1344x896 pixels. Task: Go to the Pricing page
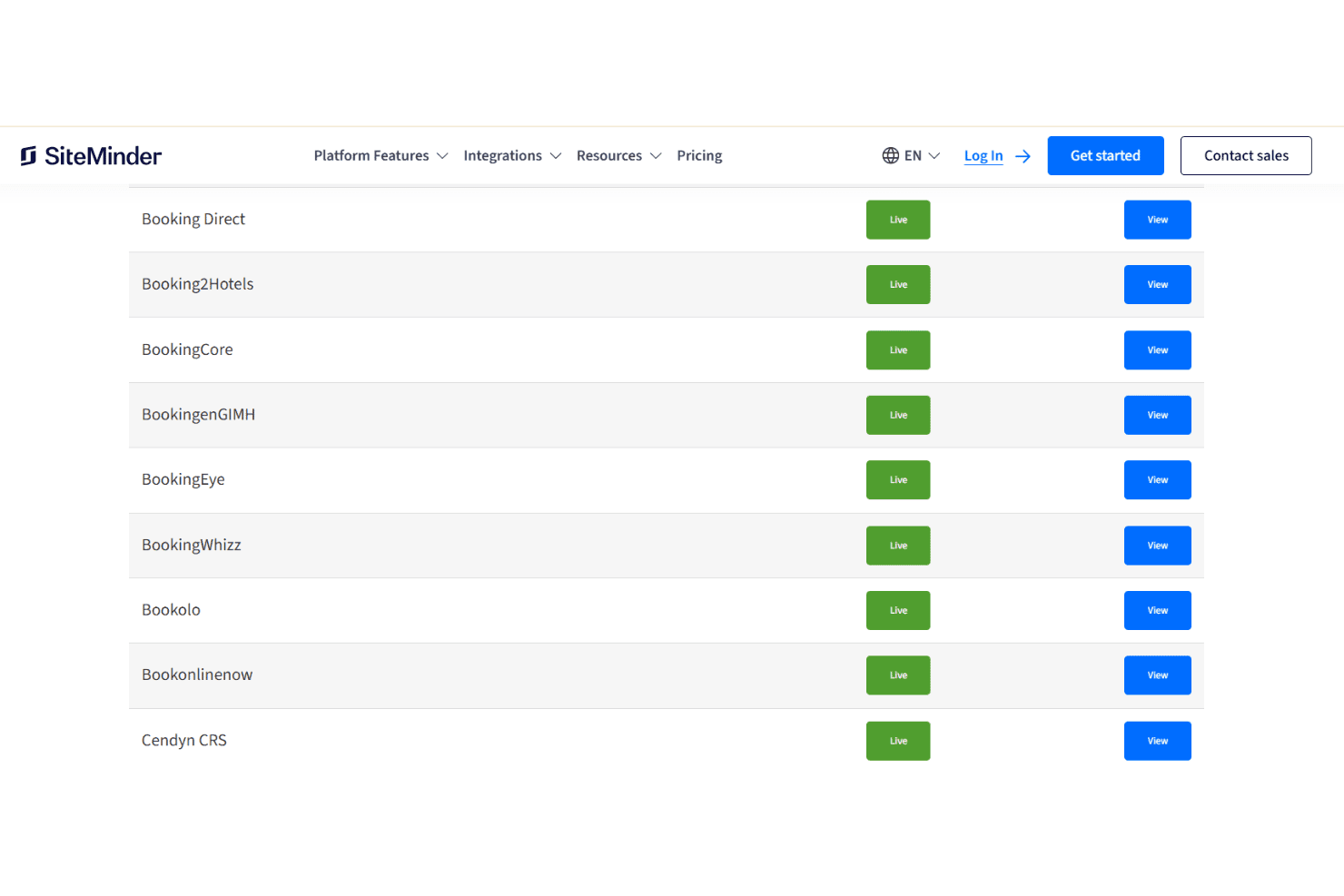point(699,156)
